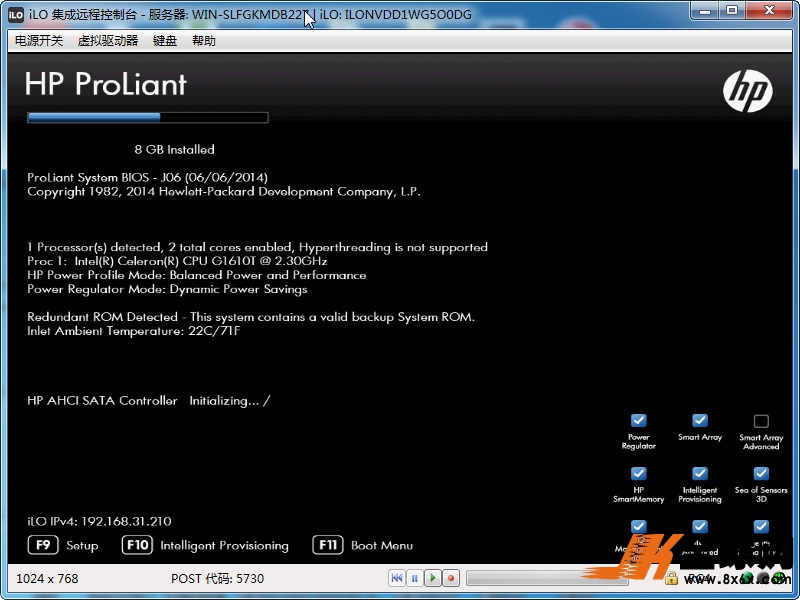
Task: Toggle the Sea of Sensors 3D checkbox
Action: pyautogui.click(x=761, y=473)
